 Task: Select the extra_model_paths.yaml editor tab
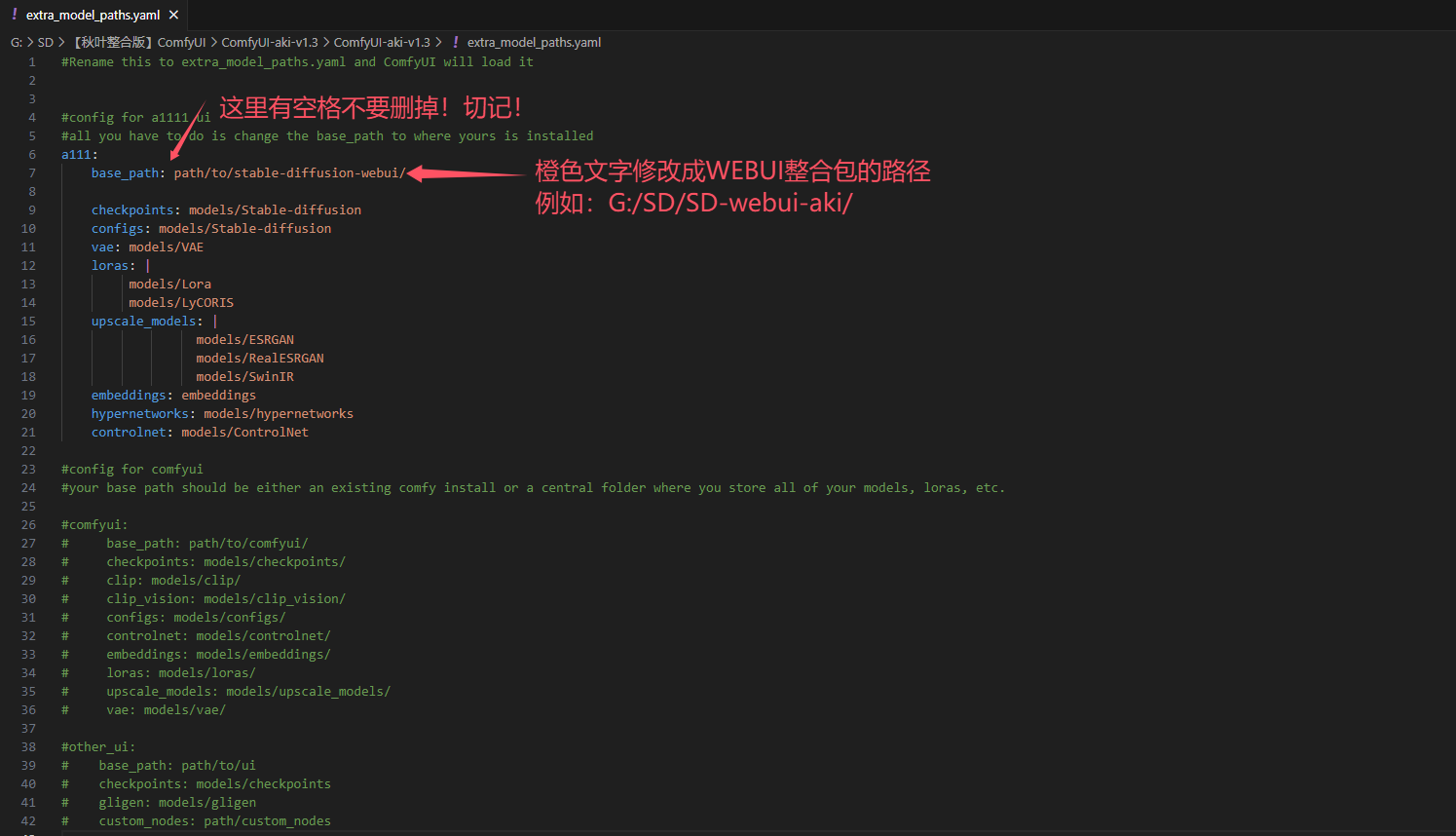[93, 15]
